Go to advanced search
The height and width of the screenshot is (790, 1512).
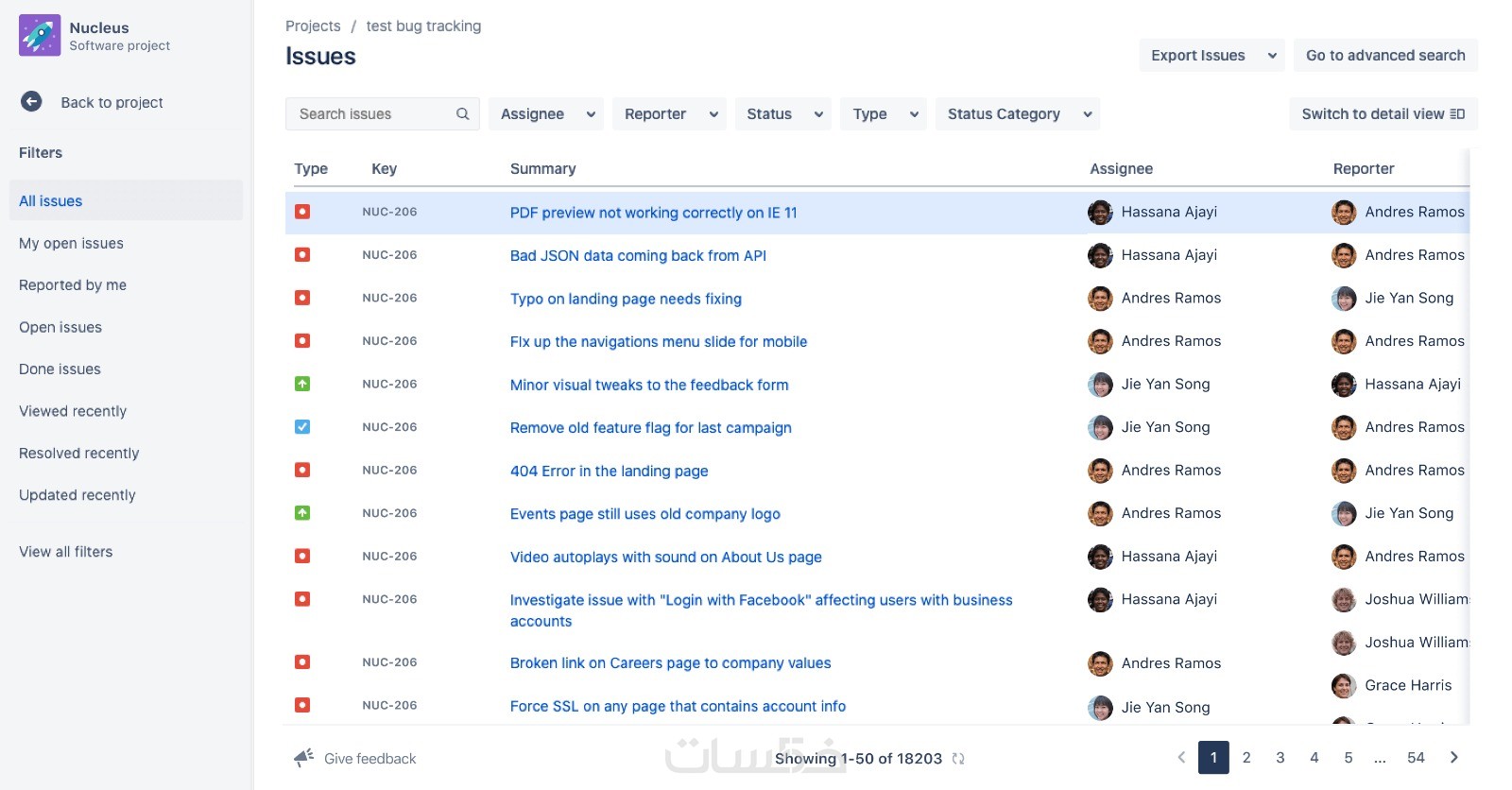[x=1385, y=56]
